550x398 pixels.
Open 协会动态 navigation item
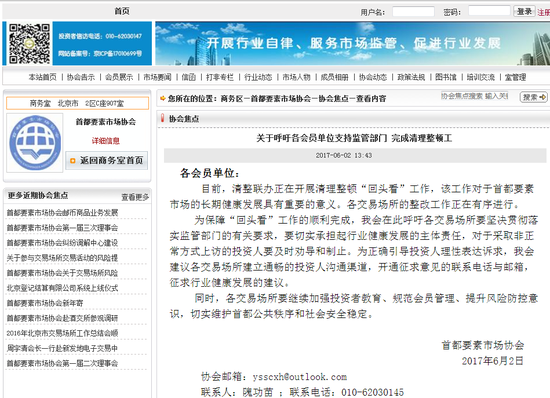(x=373, y=77)
